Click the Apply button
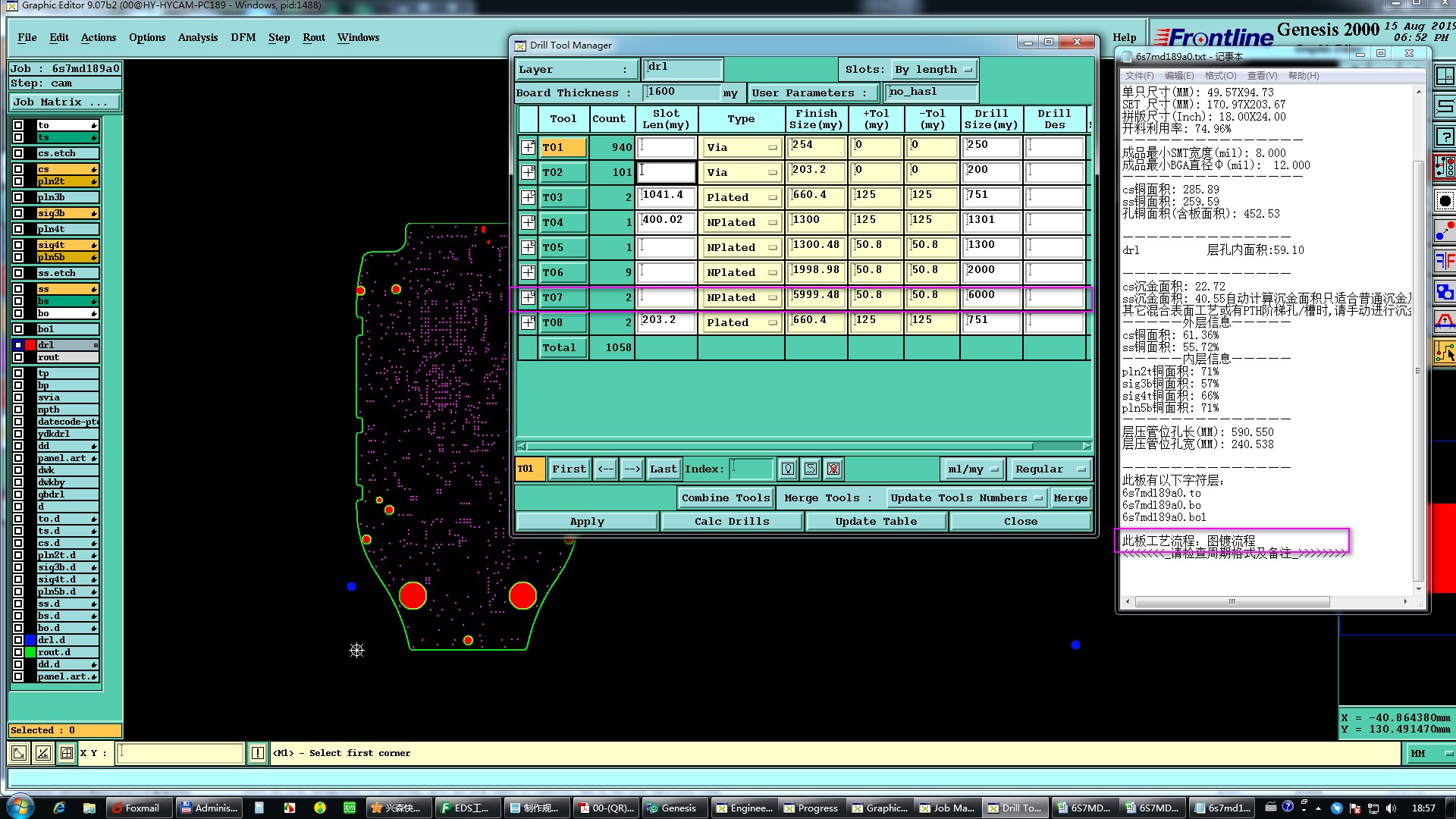This screenshot has height=819, width=1456. pyautogui.click(x=587, y=522)
